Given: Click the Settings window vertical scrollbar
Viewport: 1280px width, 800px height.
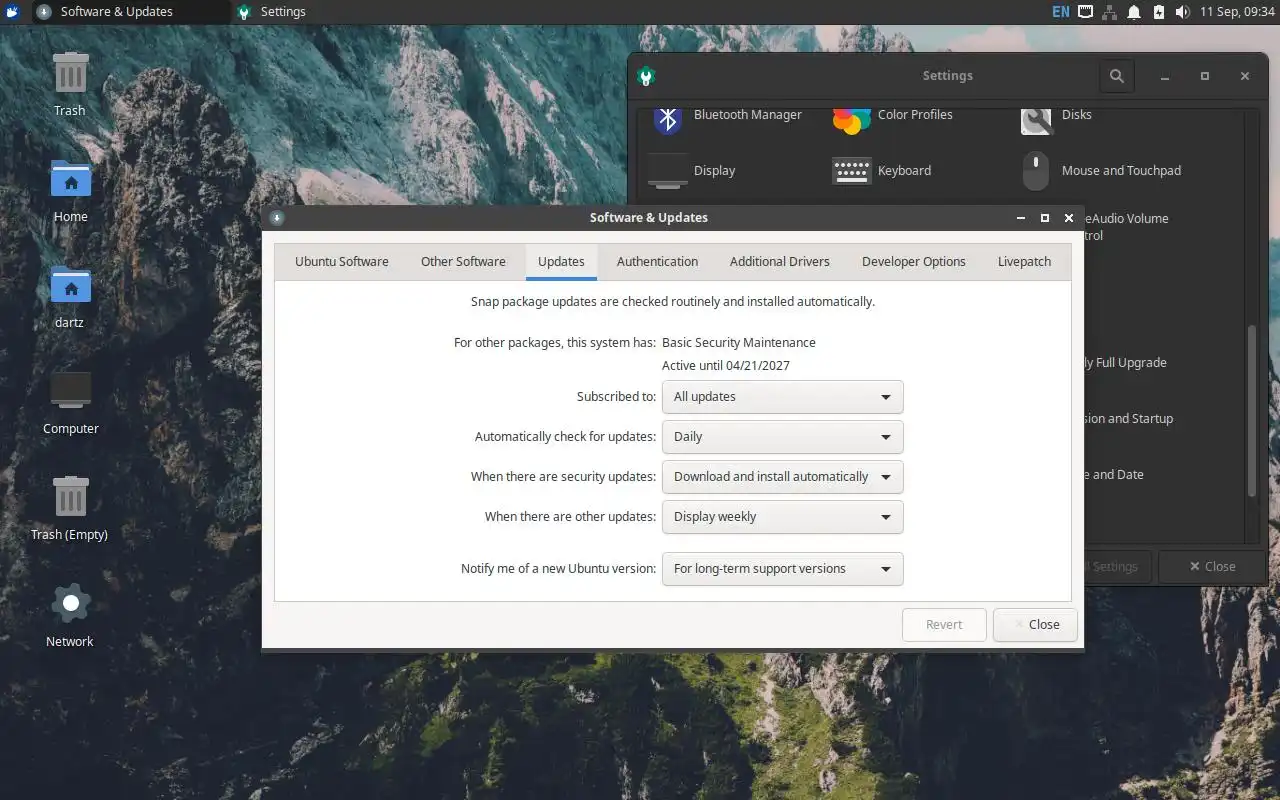Looking at the screenshot, I should (x=1251, y=412).
